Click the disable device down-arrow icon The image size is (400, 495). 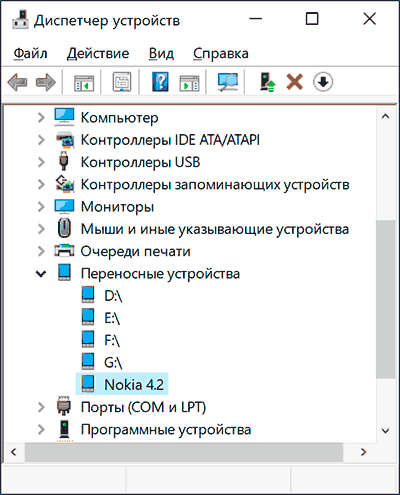[323, 82]
